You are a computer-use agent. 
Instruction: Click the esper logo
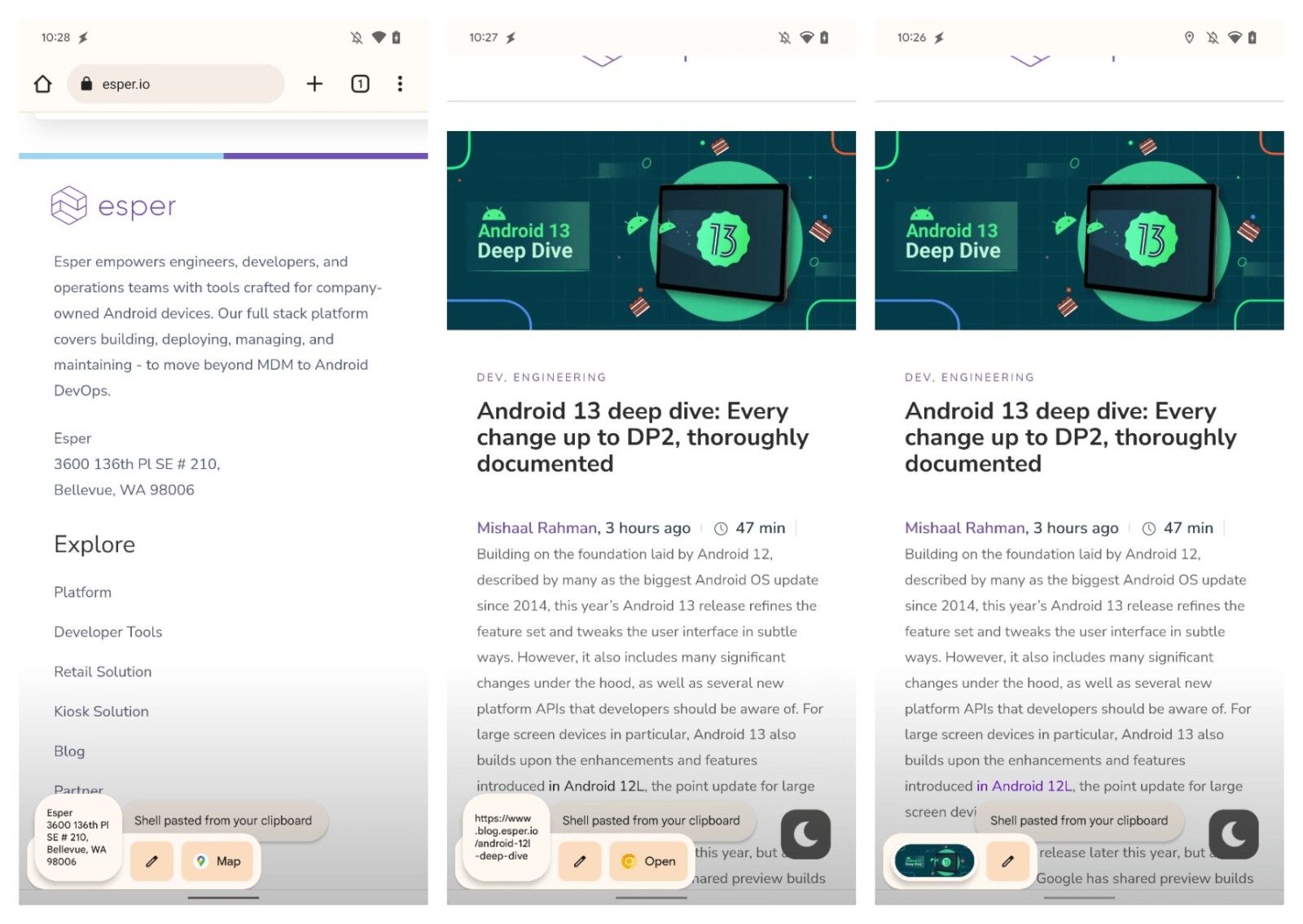pos(113,205)
